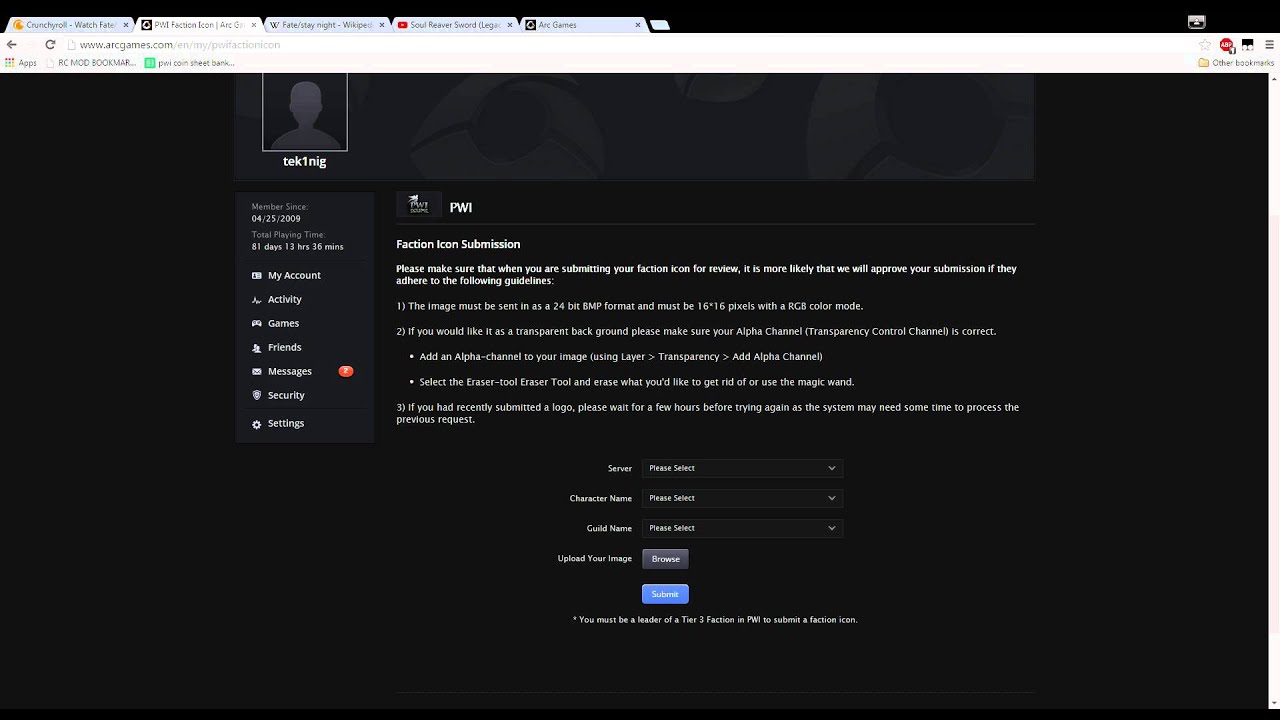Image resolution: width=1280 pixels, height=720 pixels.
Task: Open Settings using the gear icon
Action: click(257, 423)
